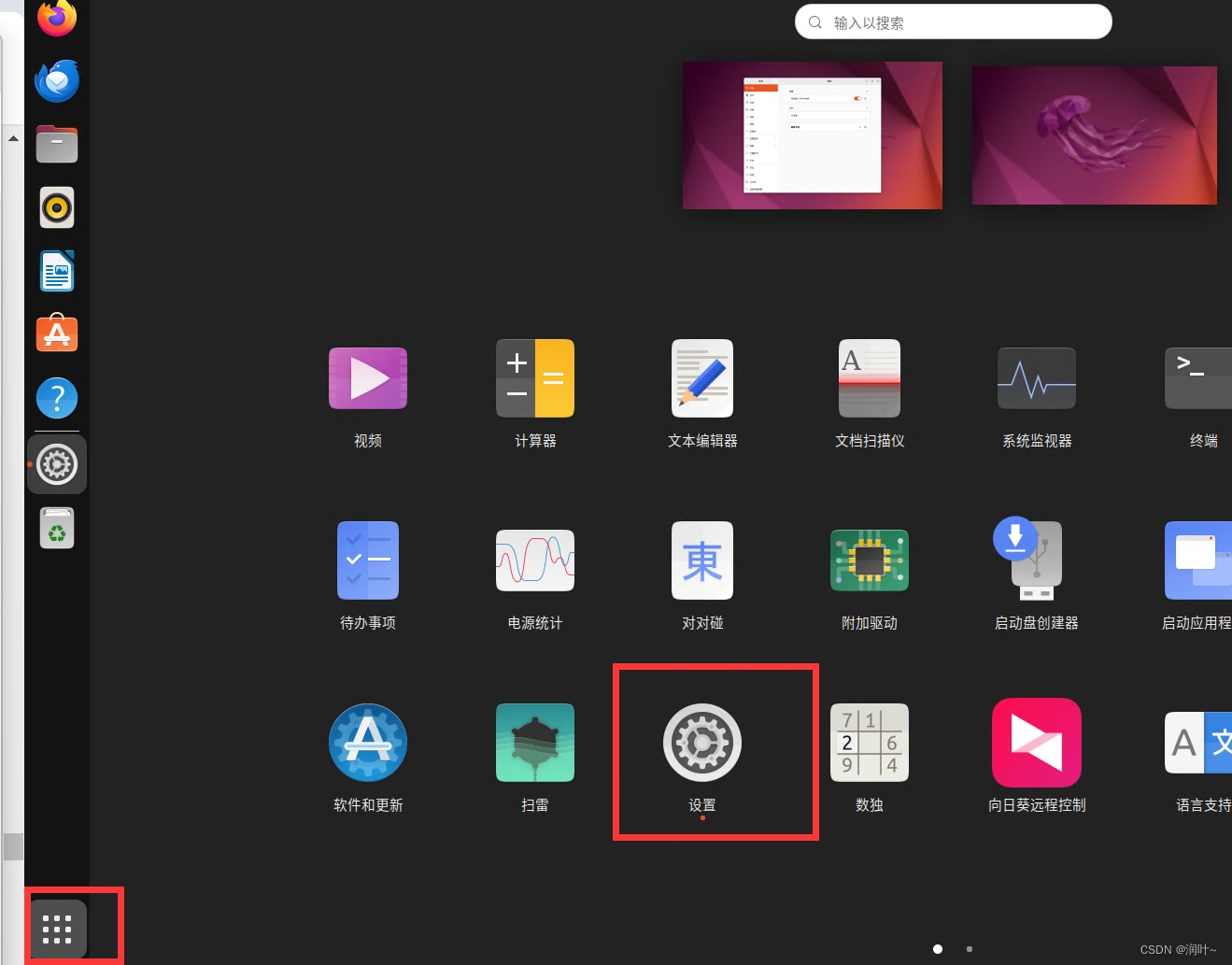Launch the 语言支持 language support app

pyautogui.click(x=1199, y=743)
